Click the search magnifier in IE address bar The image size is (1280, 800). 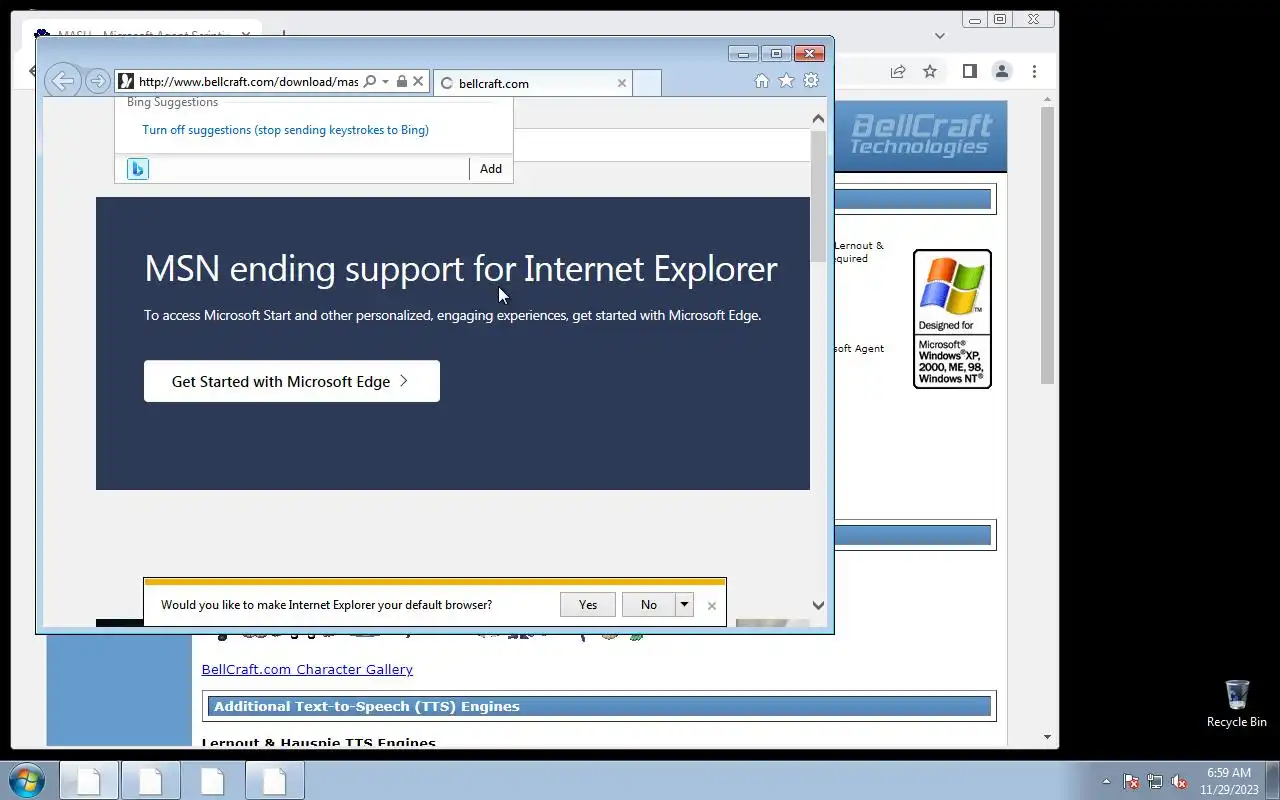370,82
